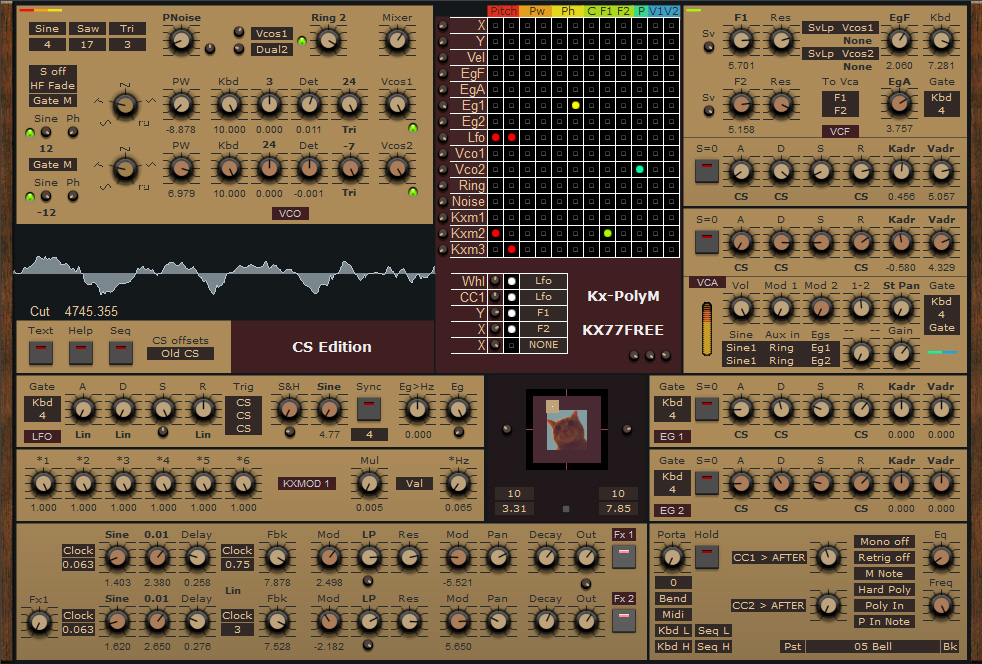Click the Decay knob in Fx 1 row
The image size is (982, 664).
545,557
